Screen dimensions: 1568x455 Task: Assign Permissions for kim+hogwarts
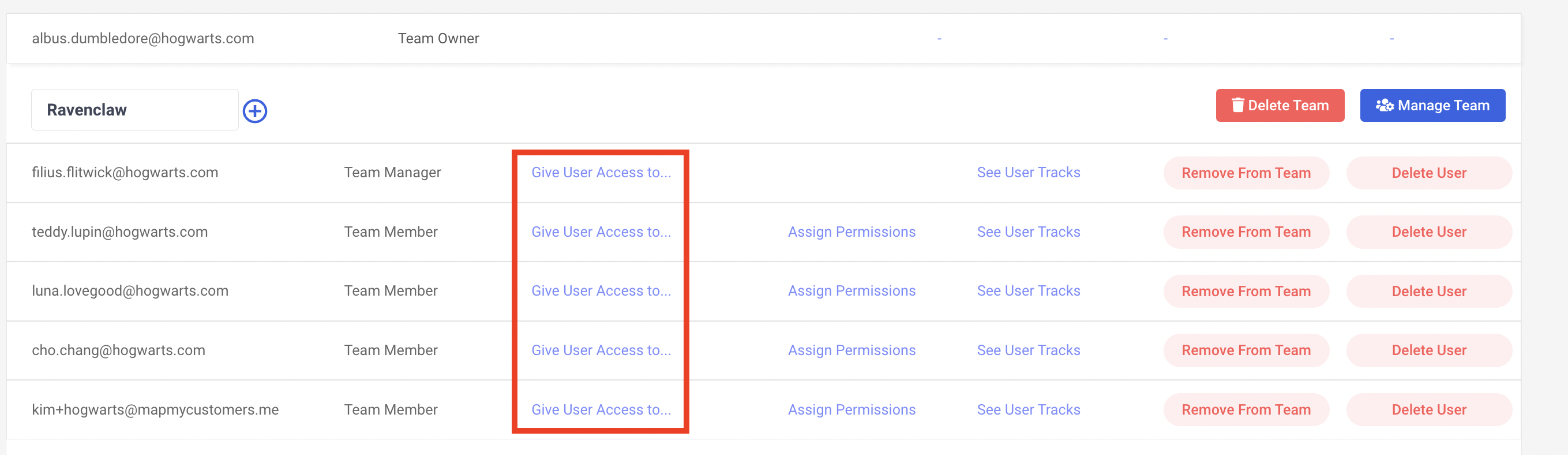(x=851, y=410)
